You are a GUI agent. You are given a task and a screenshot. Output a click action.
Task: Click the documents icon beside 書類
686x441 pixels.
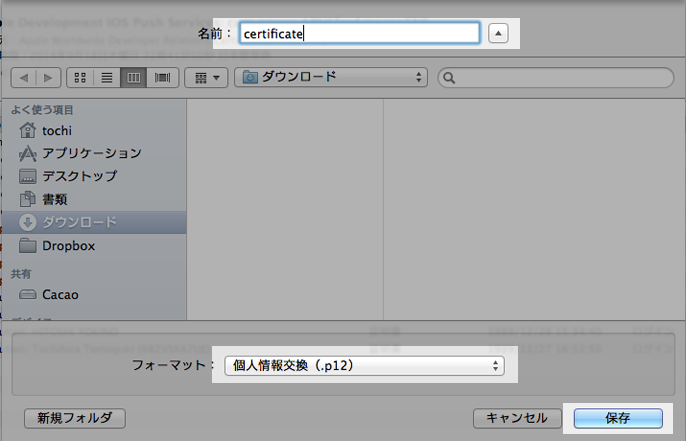[28, 199]
